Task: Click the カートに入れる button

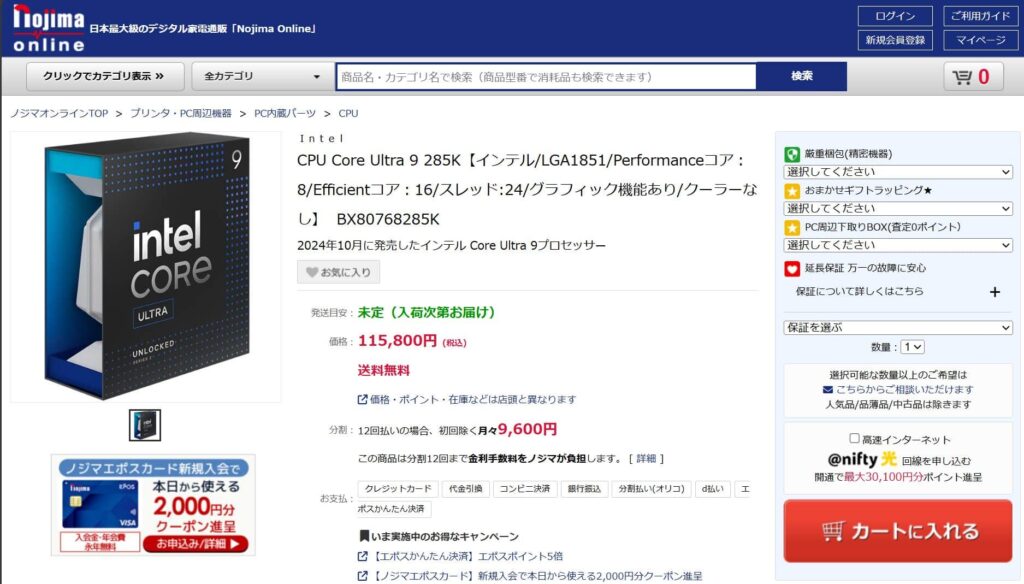Action: [x=898, y=531]
